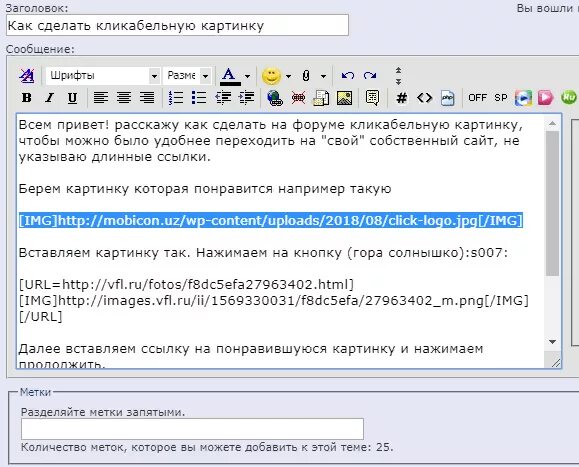Click the blue video player icon

point(524,98)
